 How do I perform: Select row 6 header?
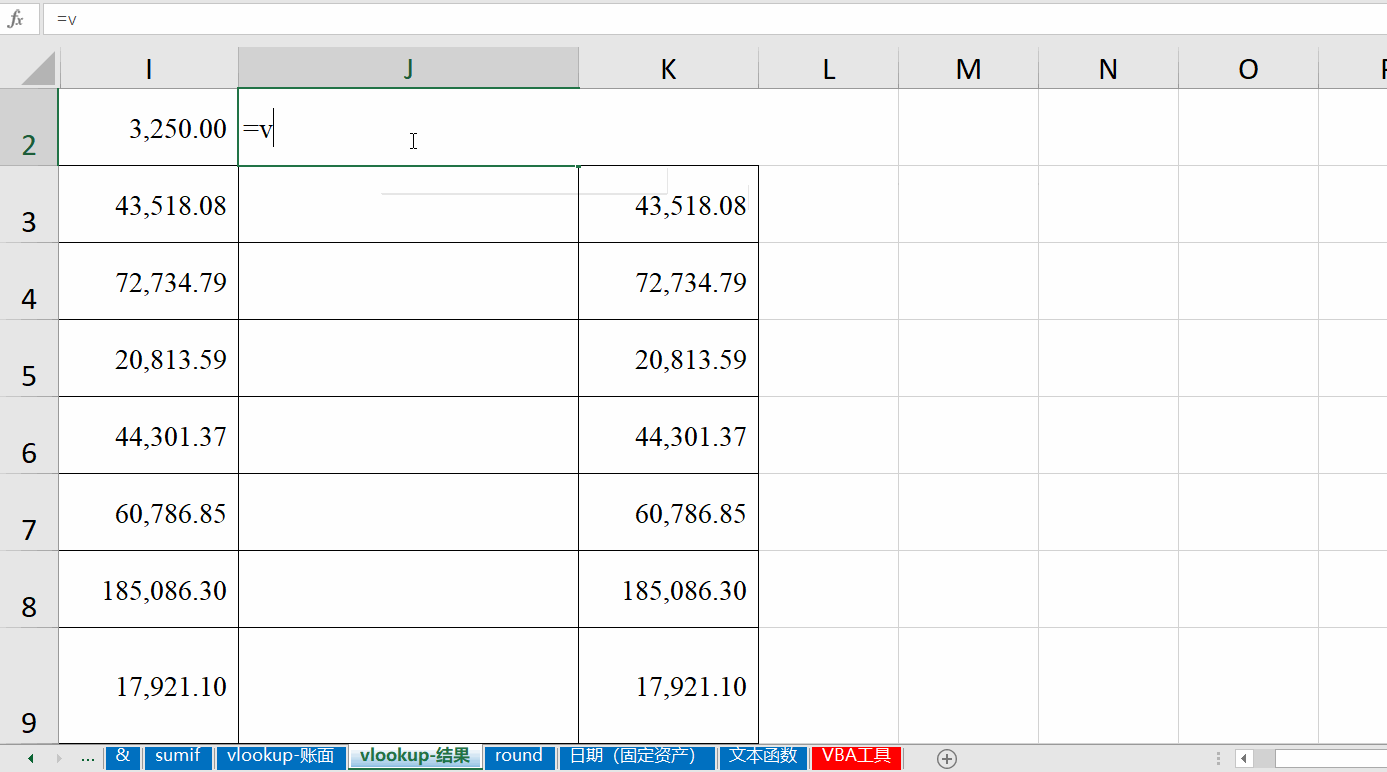click(x=29, y=435)
